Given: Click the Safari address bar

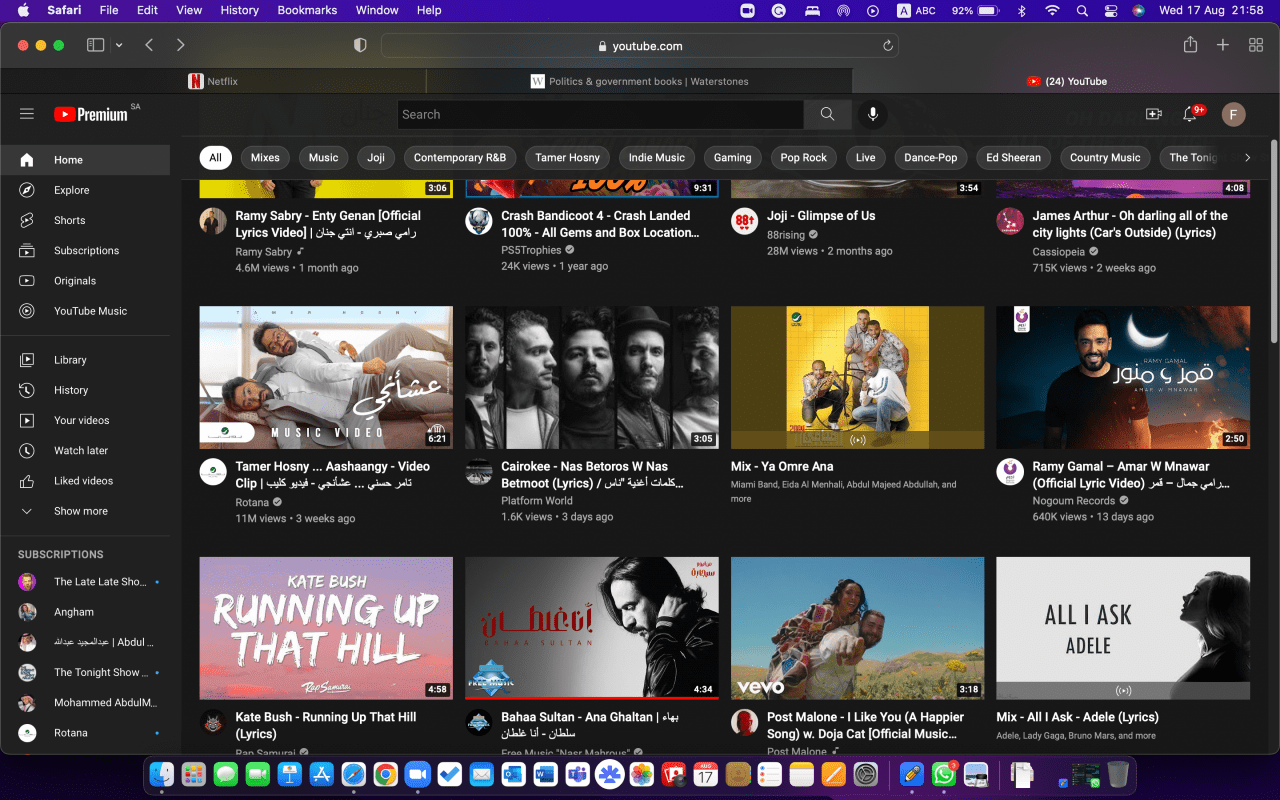Looking at the screenshot, I should pos(640,46).
